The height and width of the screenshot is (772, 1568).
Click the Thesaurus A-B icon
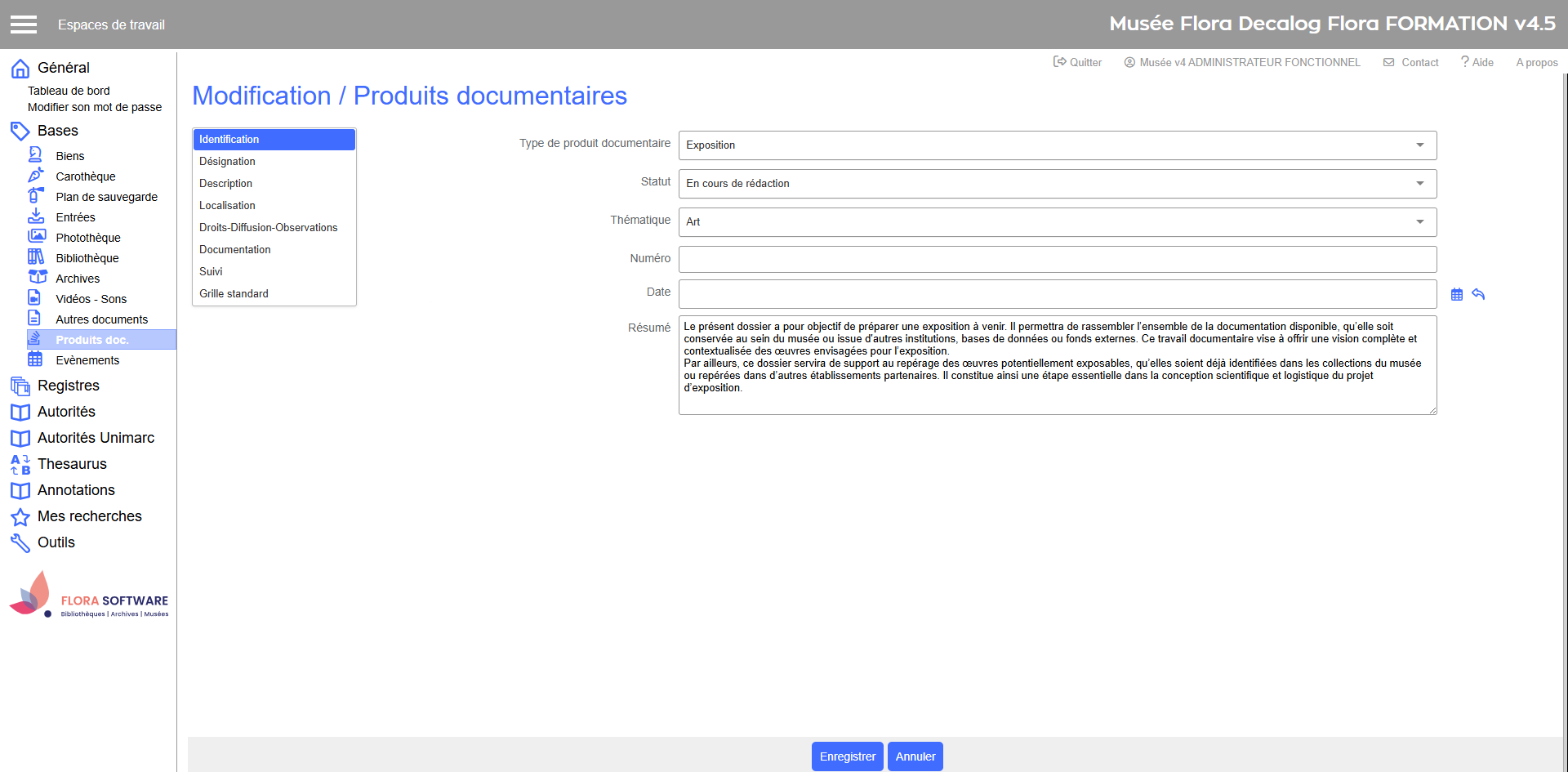point(20,464)
